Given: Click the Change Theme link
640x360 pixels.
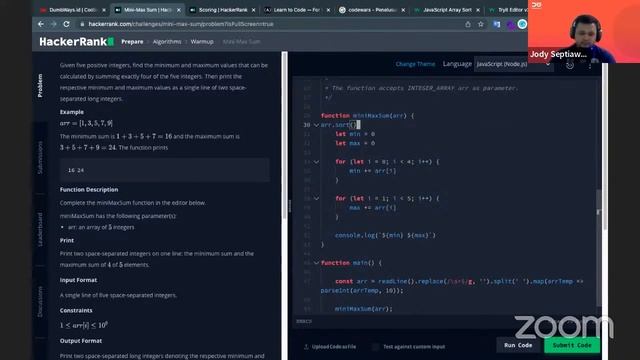Looking at the screenshot, I should pos(415,64).
